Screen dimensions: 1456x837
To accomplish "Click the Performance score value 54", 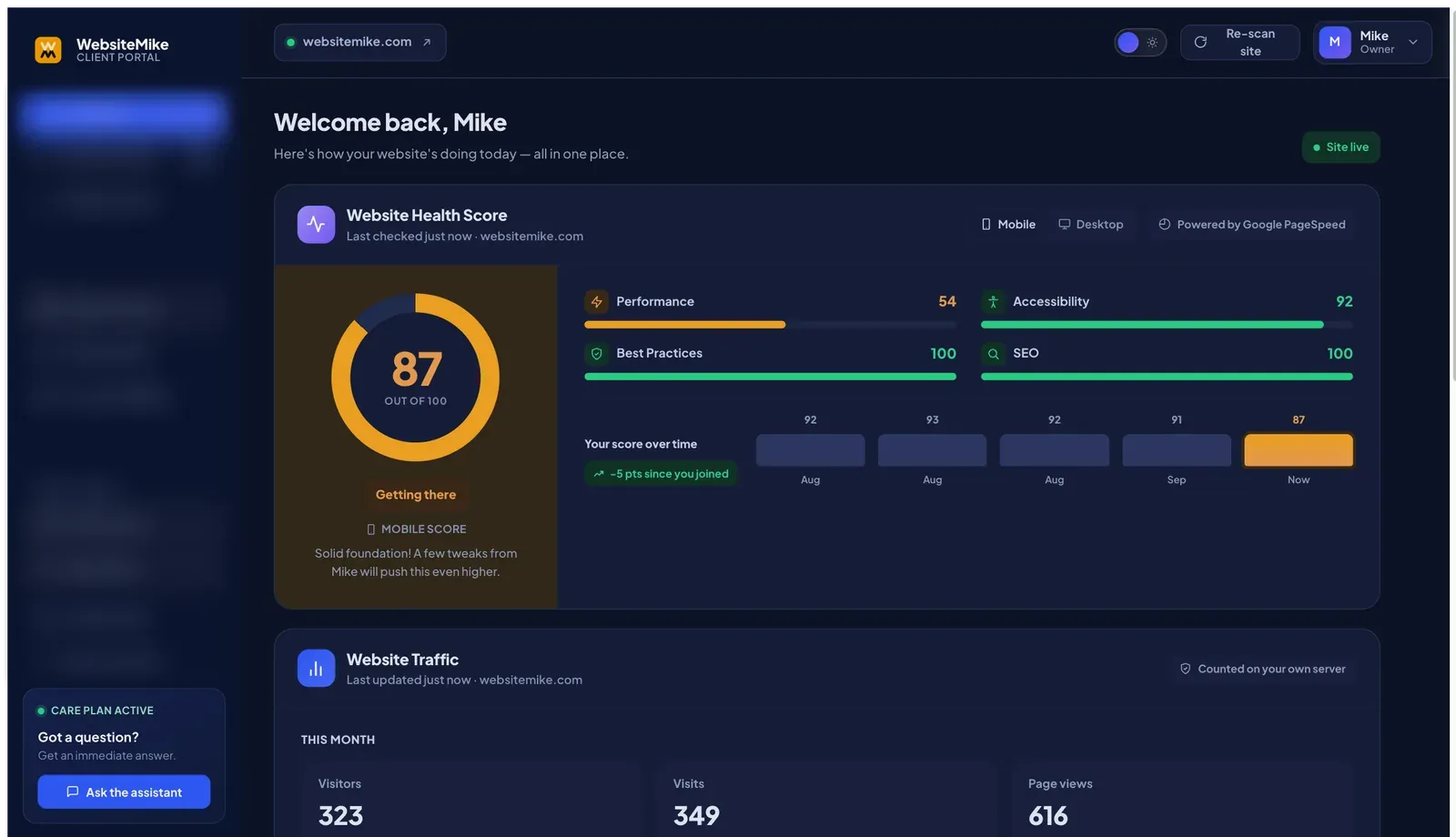I will (x=947, y=302).
